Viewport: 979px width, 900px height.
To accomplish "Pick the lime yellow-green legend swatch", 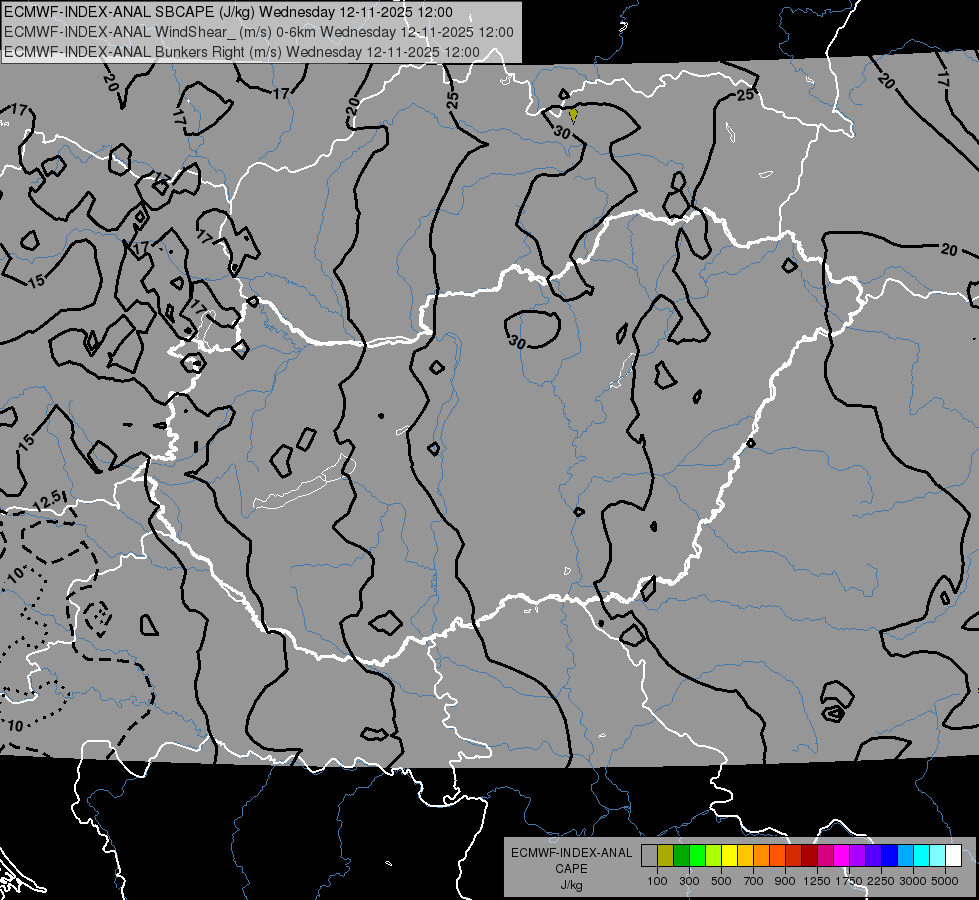I will pyautogui.click(x=713, y=856).
